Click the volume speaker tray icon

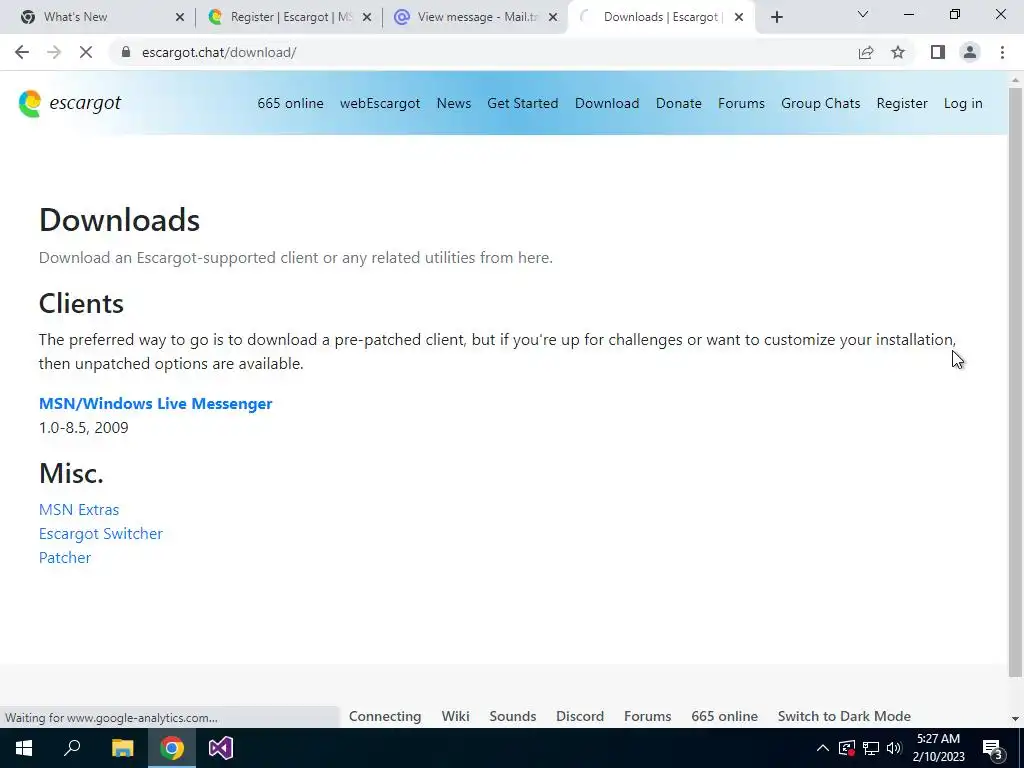(894, 748)
